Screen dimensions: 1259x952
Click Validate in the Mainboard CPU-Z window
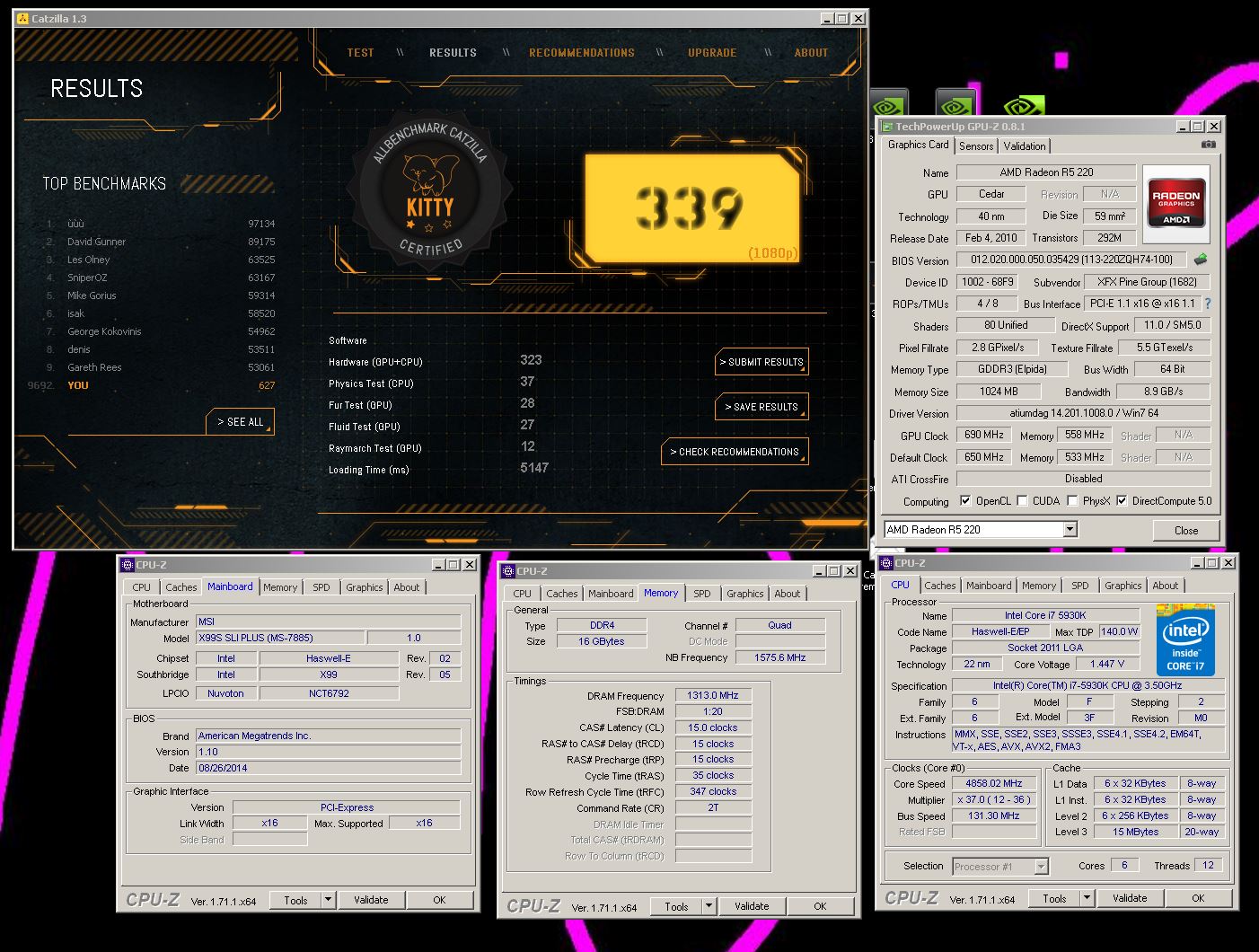371,900
